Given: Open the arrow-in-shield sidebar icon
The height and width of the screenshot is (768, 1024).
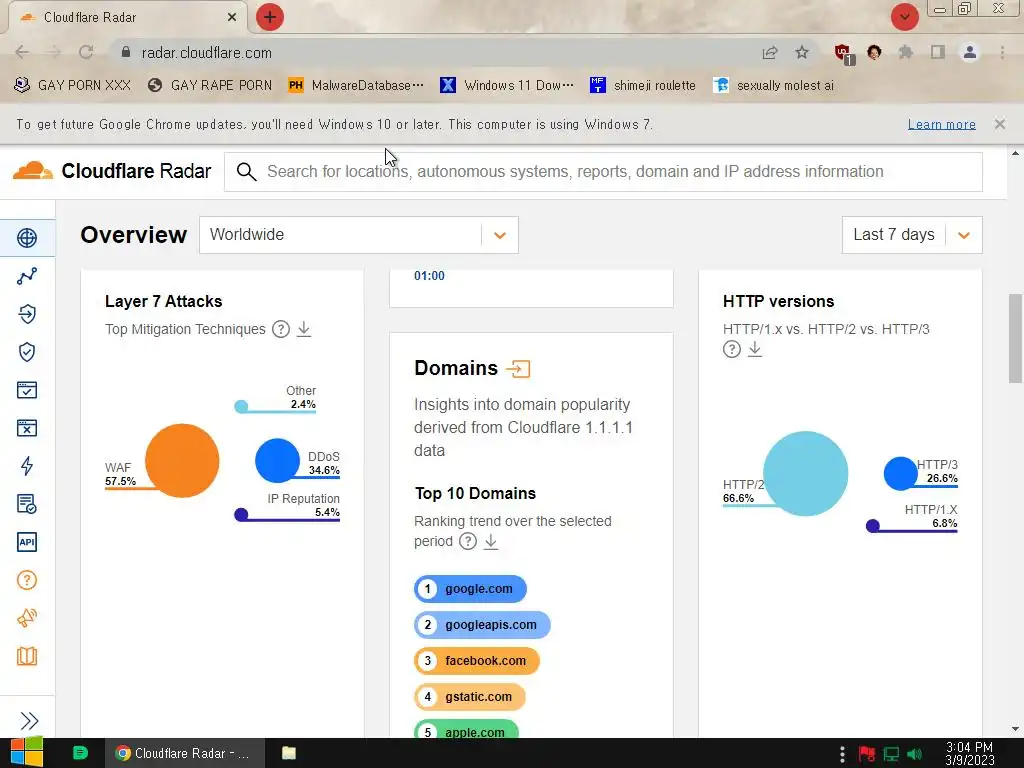Looking at the screenshot, I should pos(27,314).
